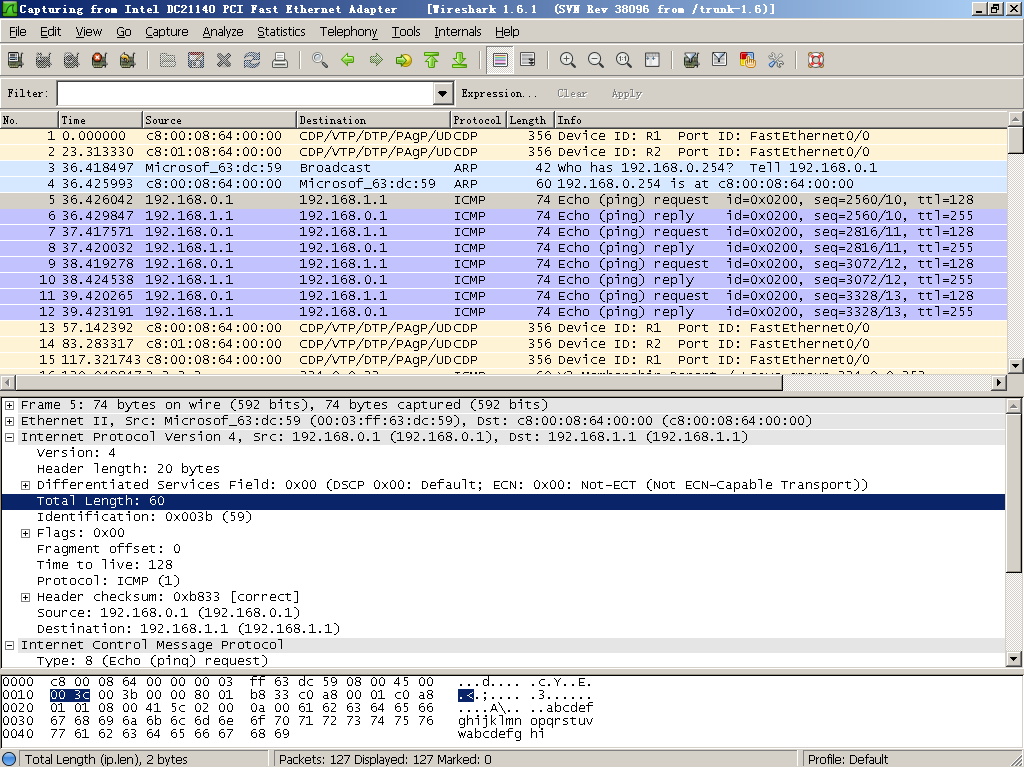Go to packet number icon

[404, 61]
